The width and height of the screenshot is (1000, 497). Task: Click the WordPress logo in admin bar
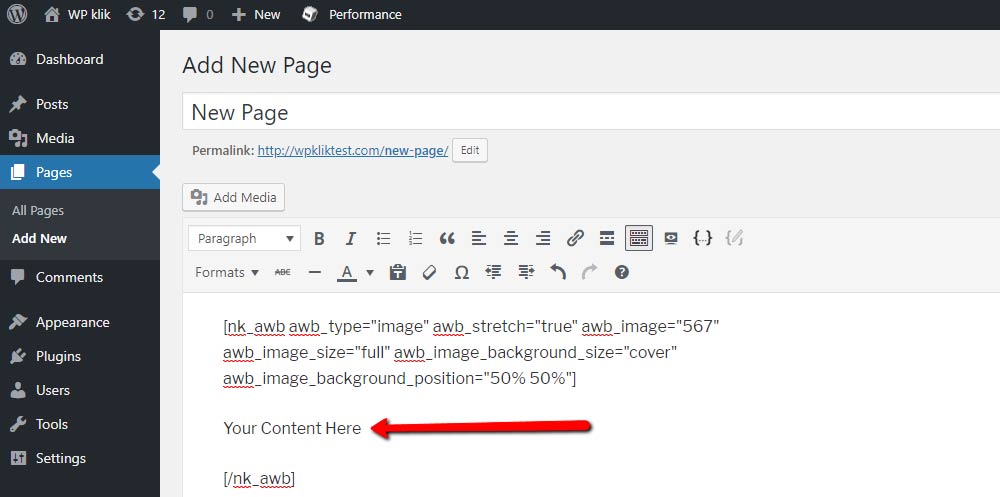17,14
